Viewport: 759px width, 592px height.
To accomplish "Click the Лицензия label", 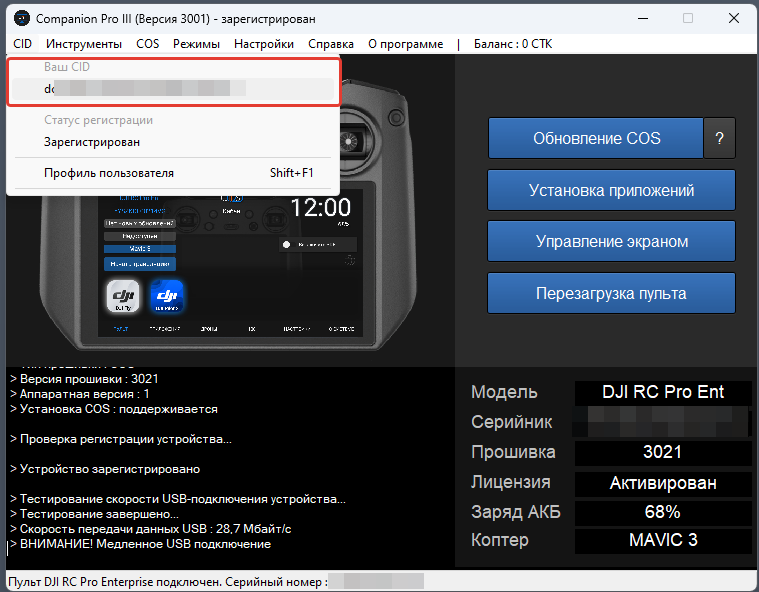I will point(511,482).
